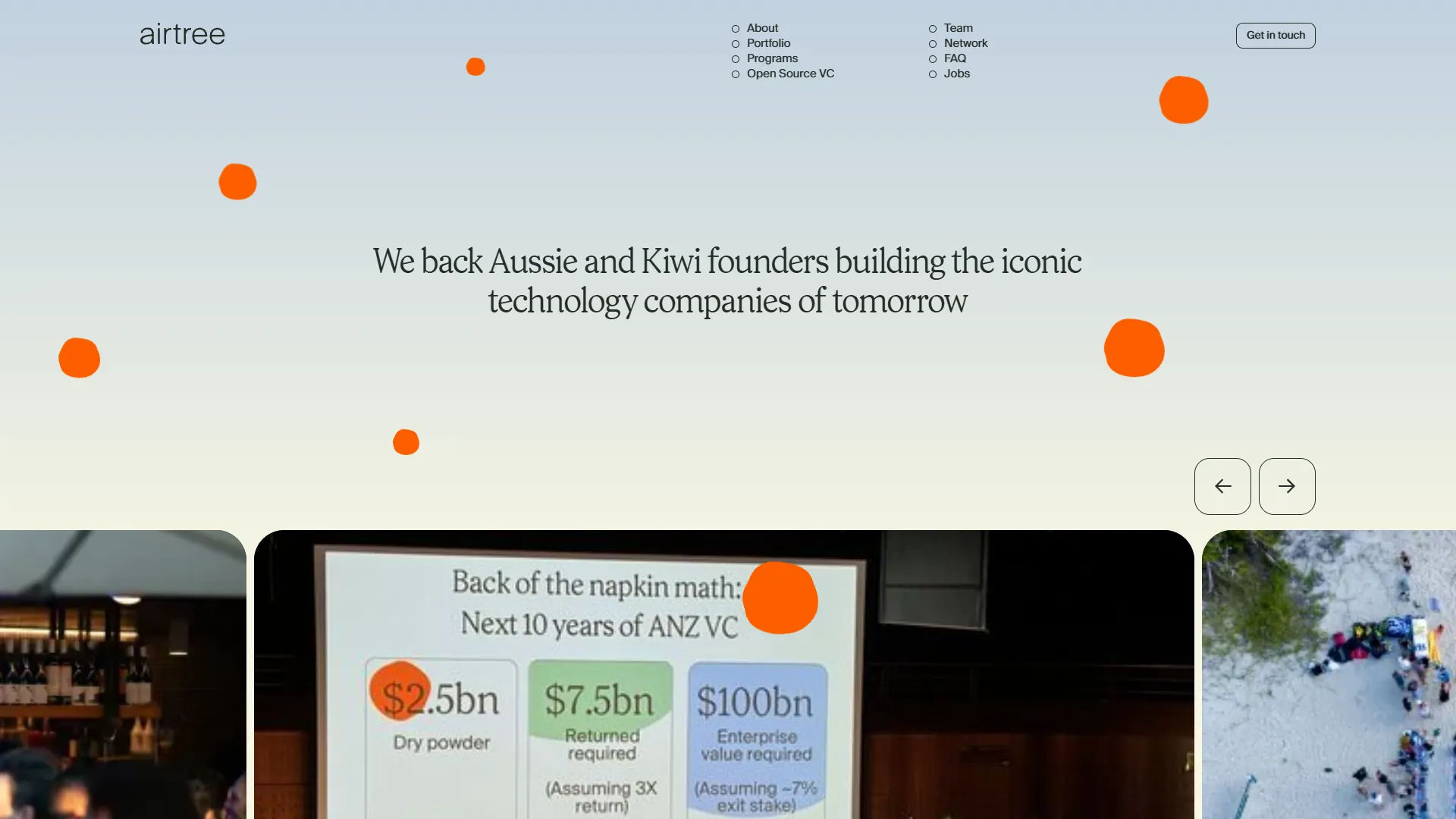Open the FAQ page

[x=955, y=58]
